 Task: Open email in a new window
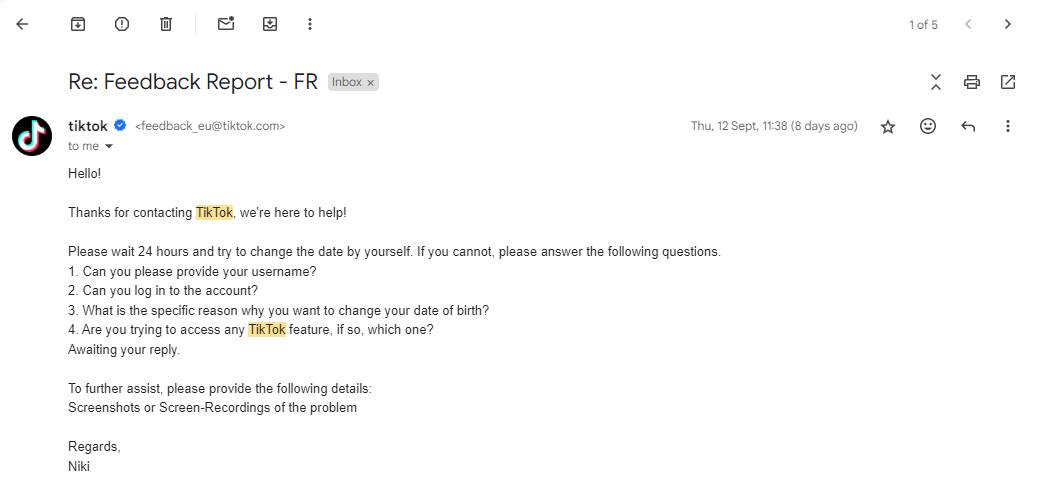pyautogui.click(x=1008, y=82)
